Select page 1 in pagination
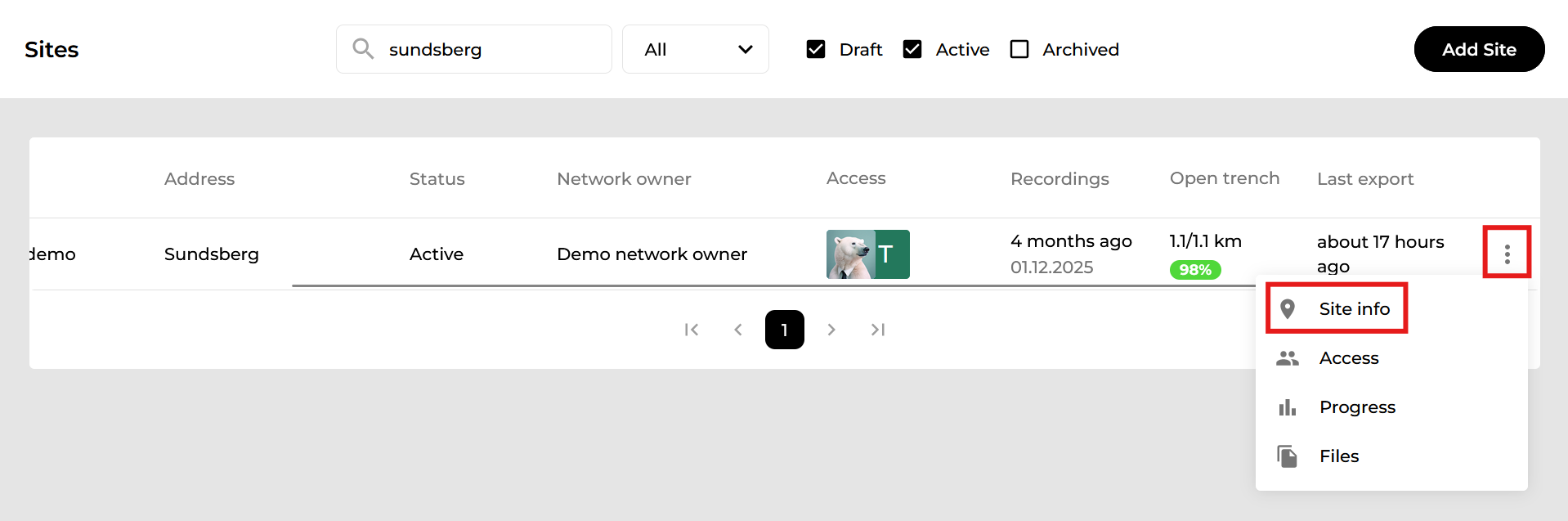This screenshot has width=1568, height=521. click(785, 330)
